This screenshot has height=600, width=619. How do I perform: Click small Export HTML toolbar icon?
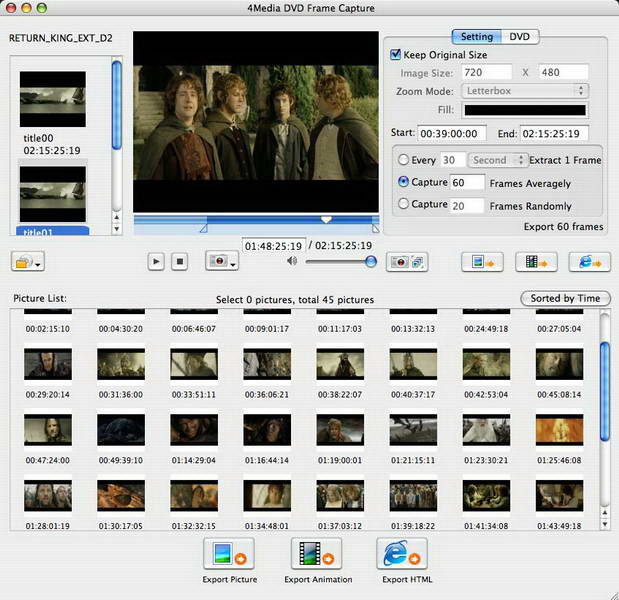coord(590,262)
